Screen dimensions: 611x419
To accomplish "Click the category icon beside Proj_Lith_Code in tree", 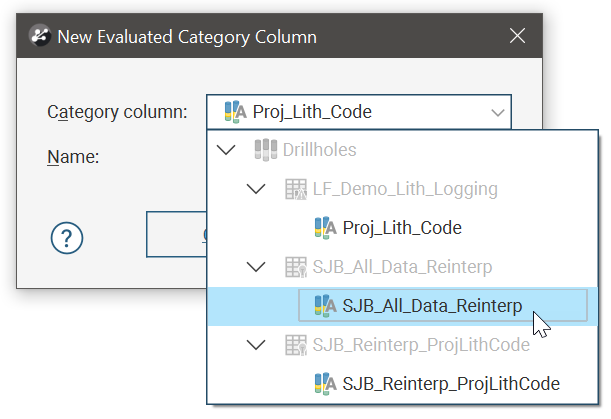I will 325,228.
